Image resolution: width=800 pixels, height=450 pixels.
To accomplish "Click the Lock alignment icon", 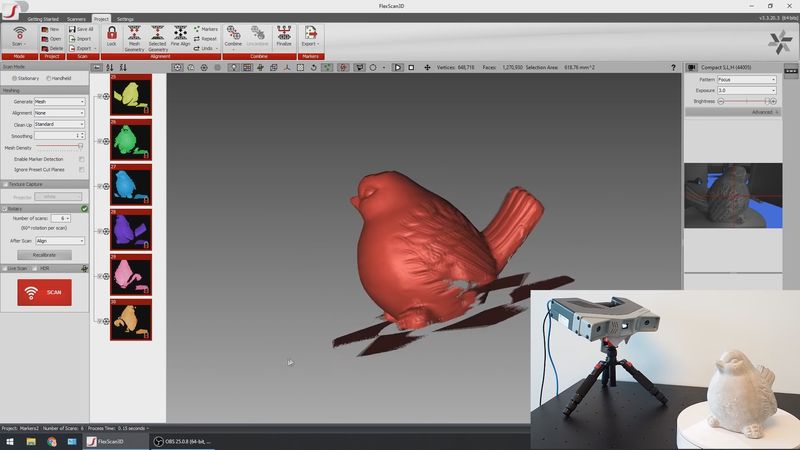I will click(x=111, y=36).
